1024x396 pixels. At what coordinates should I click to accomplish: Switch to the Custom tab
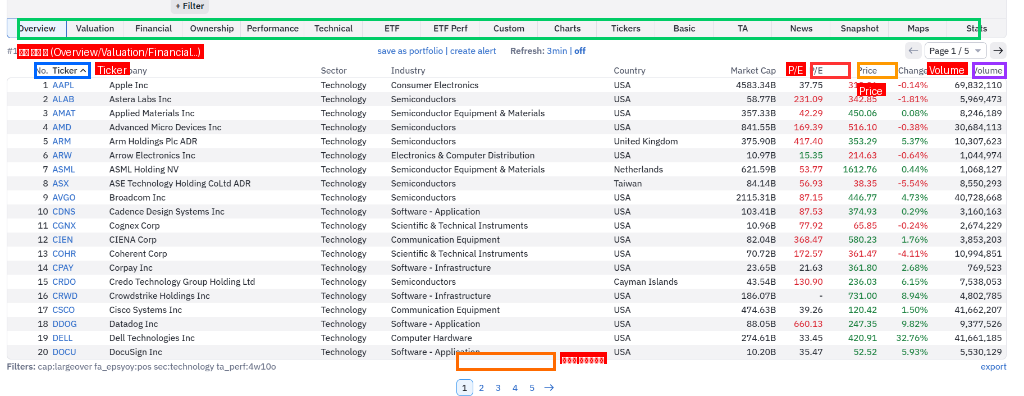click(x=509, y=29)
